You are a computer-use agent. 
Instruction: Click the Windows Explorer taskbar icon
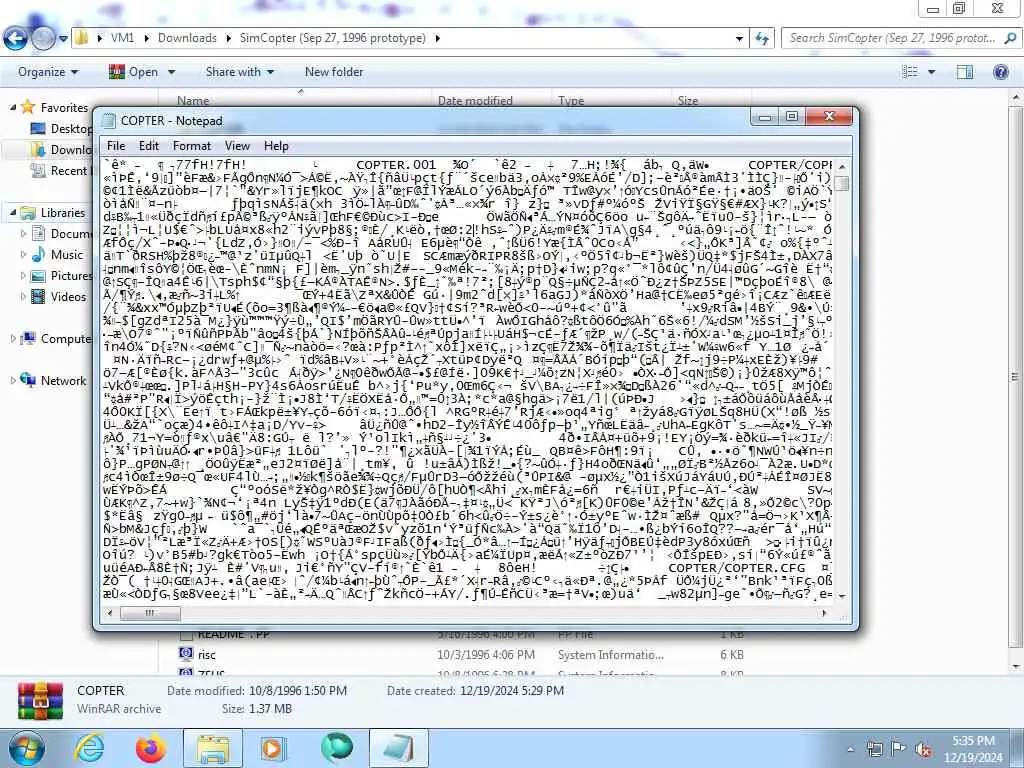click(x=212, y=748)
